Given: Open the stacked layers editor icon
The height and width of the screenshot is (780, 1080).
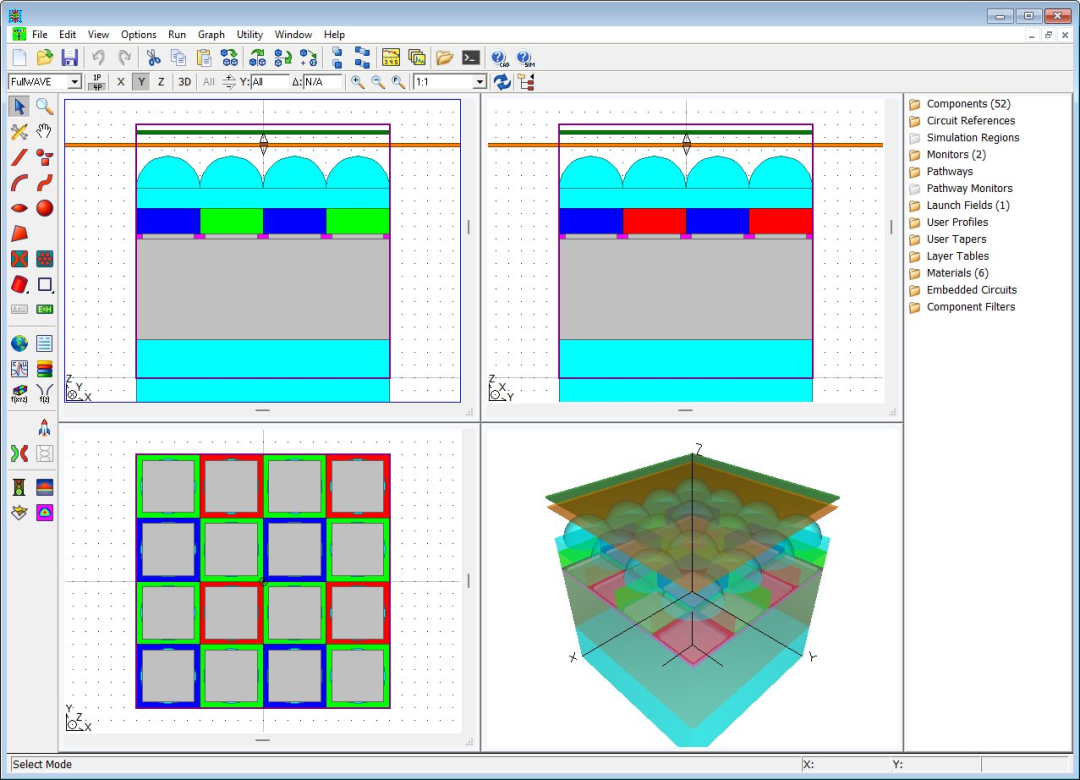Looking at the screenshot, I should point(45,369).
